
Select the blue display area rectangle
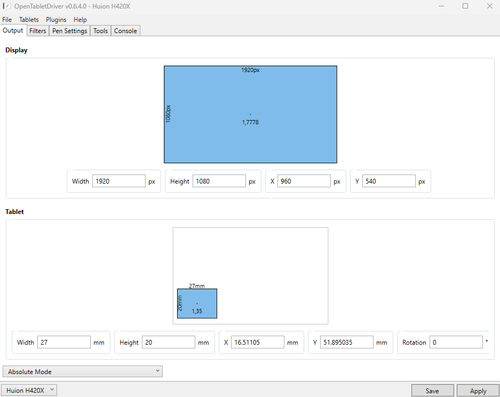tap(250, 114)
